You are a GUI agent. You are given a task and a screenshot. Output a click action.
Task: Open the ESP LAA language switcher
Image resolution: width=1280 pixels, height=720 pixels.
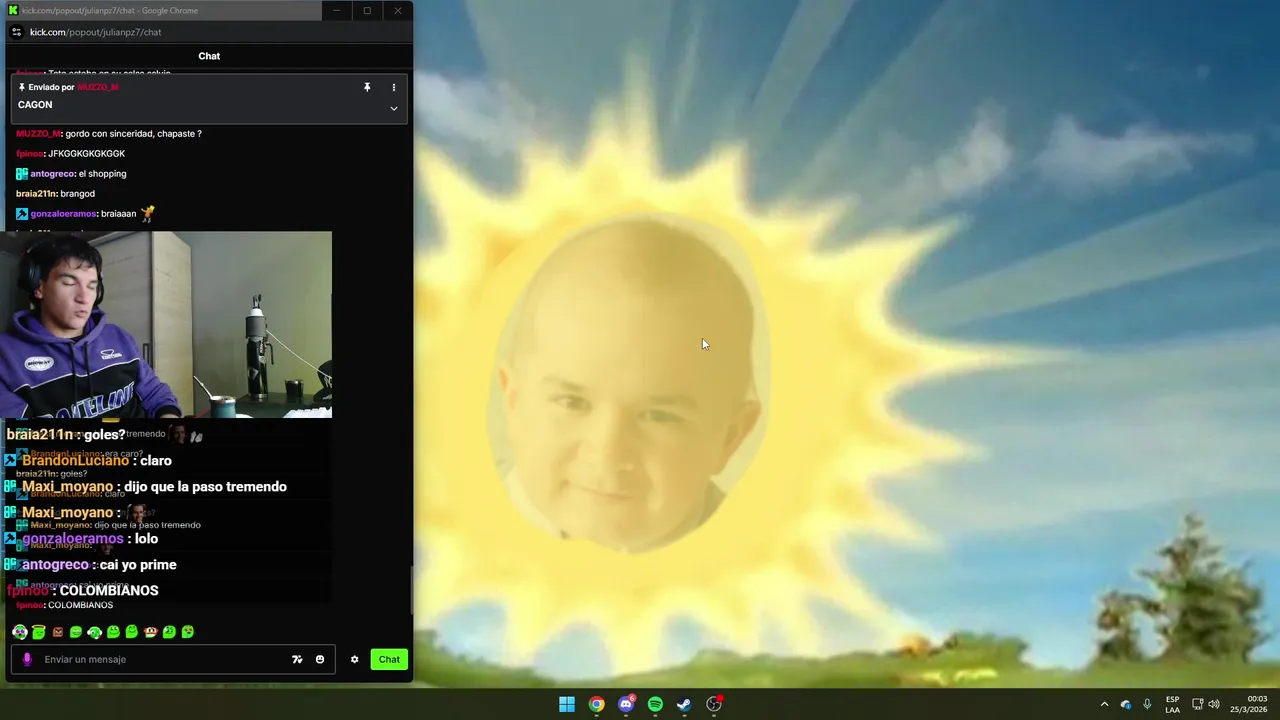pos(1172,704)
